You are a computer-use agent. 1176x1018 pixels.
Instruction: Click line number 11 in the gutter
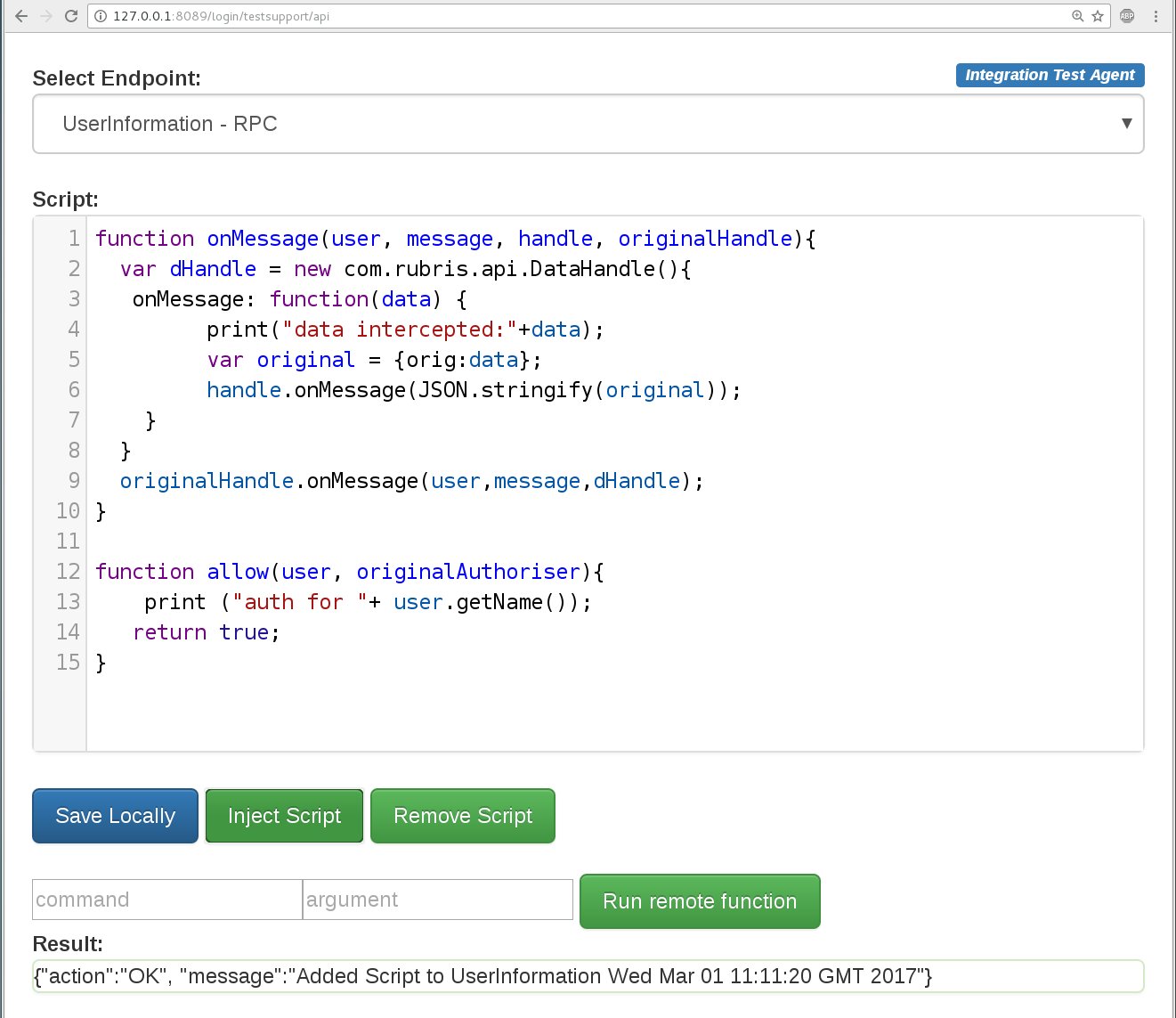[68, 542]
